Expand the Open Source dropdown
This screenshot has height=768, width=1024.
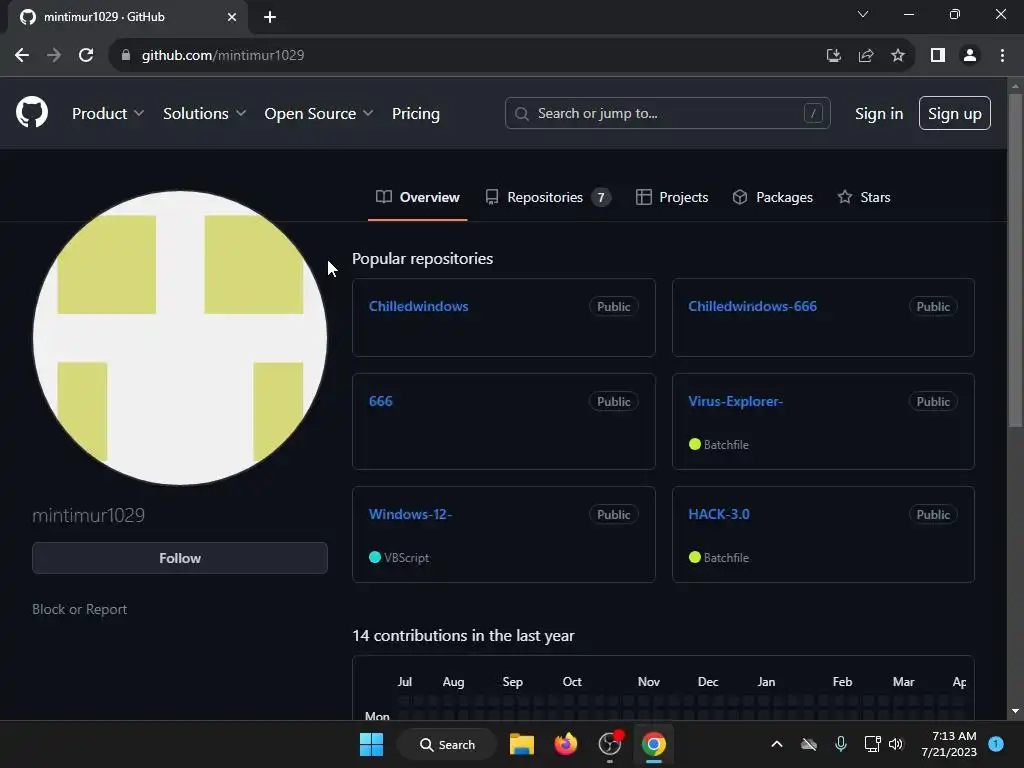[x=319, y=114]
